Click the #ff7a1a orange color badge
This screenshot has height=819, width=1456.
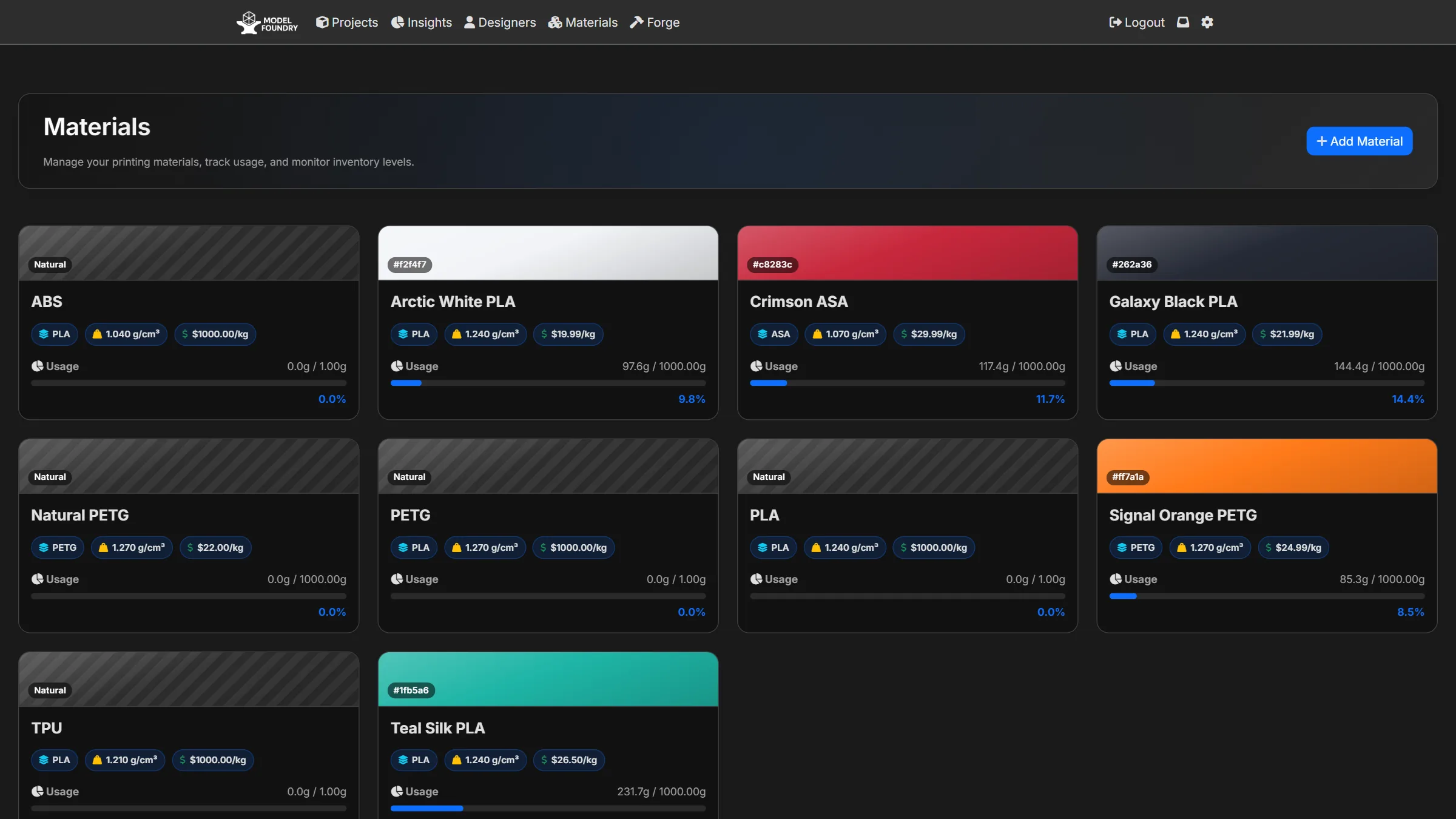(1128, 477)
